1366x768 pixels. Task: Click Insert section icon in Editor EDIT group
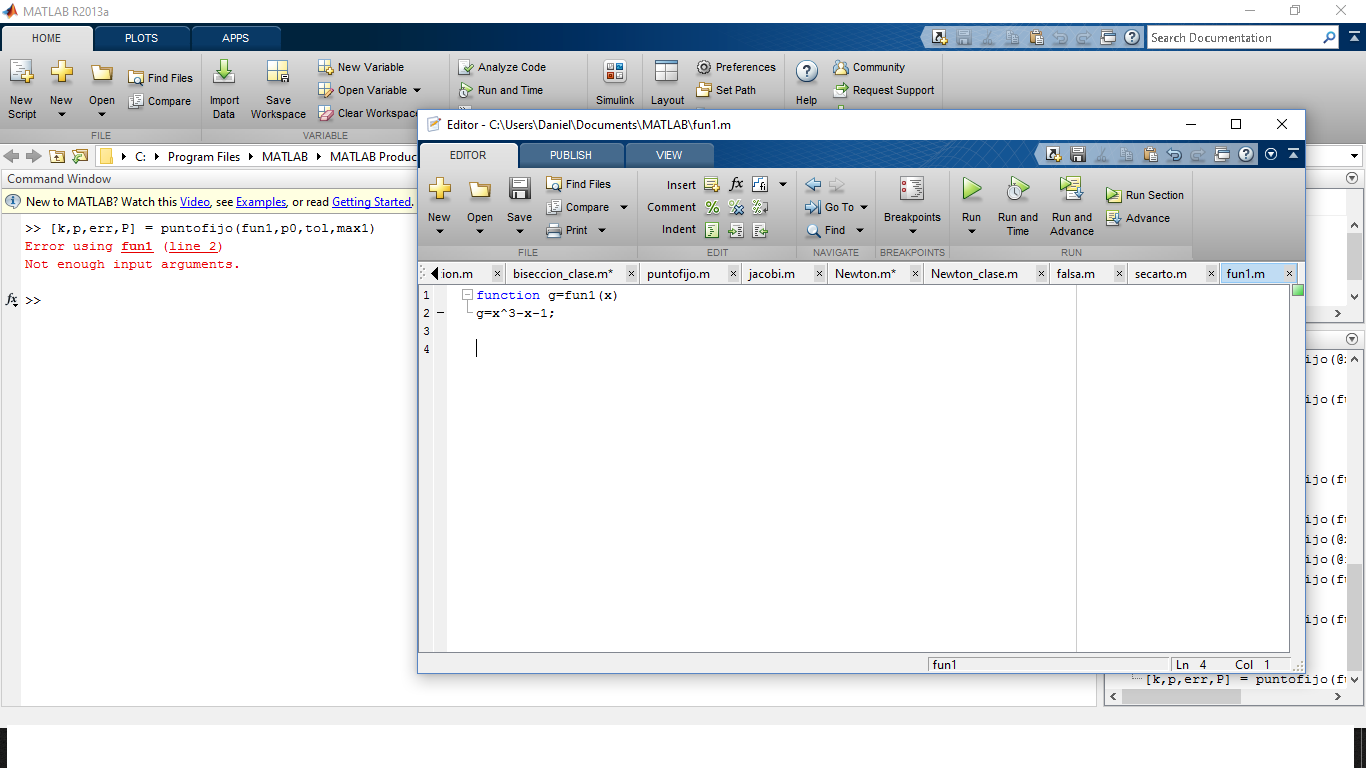click(712, 184)
